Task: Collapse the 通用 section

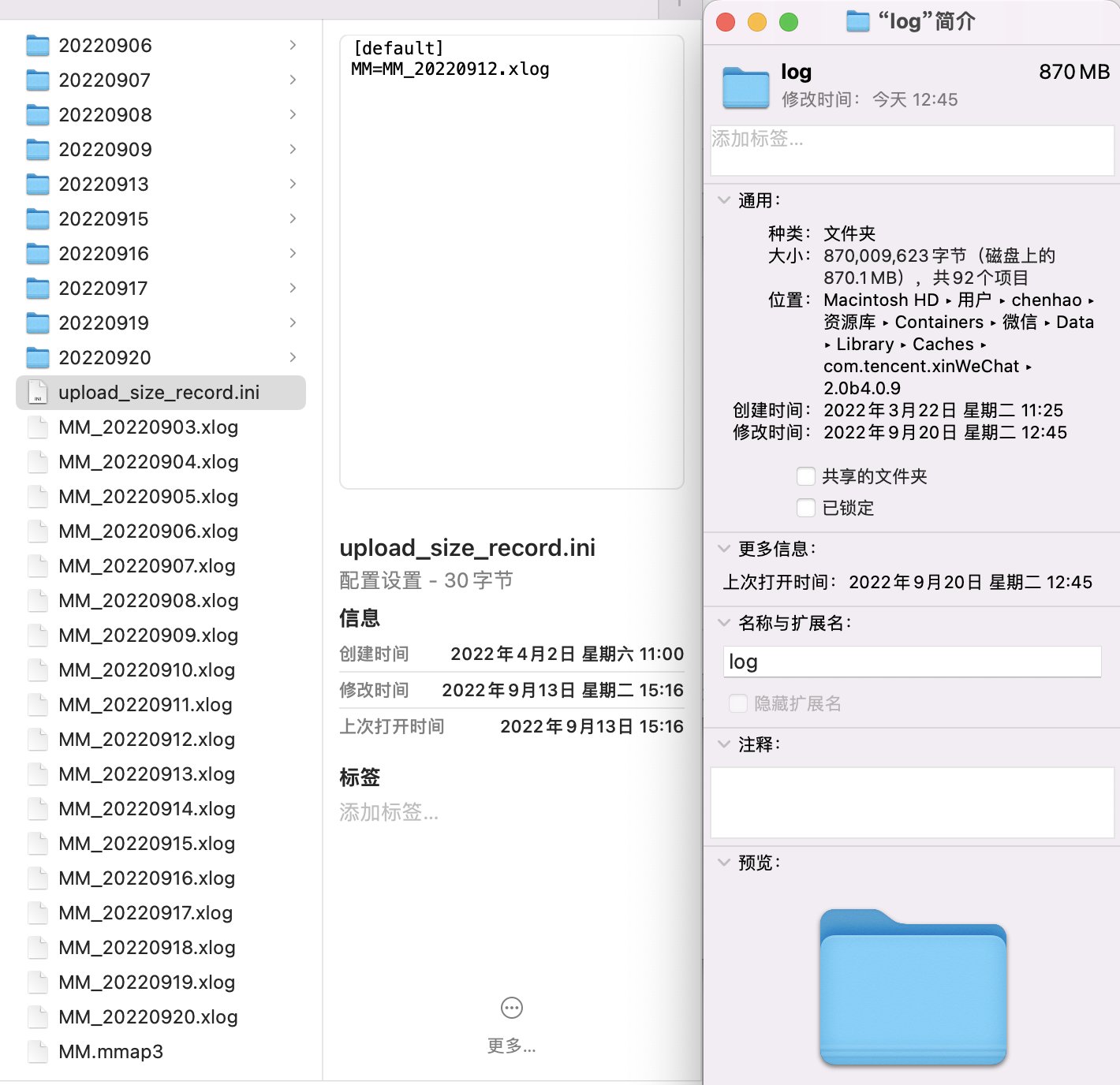Action: coord(724,199)
